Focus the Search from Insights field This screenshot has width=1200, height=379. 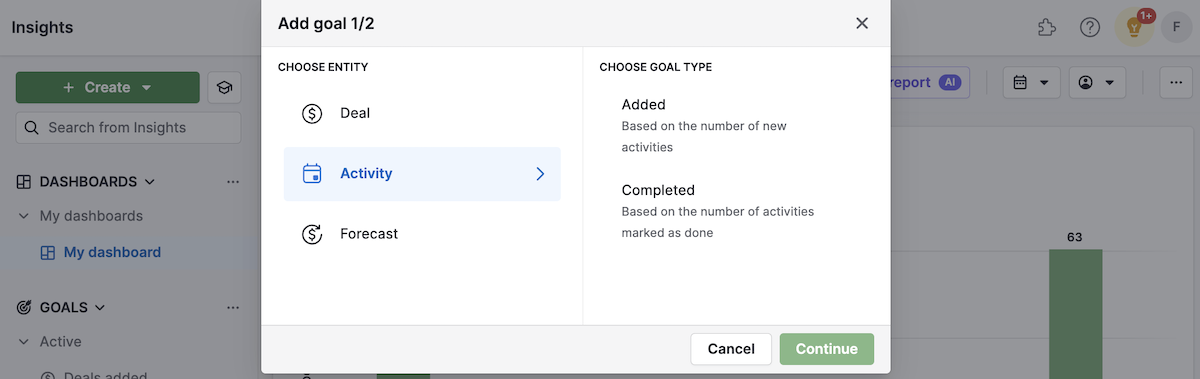pos(128,128)
